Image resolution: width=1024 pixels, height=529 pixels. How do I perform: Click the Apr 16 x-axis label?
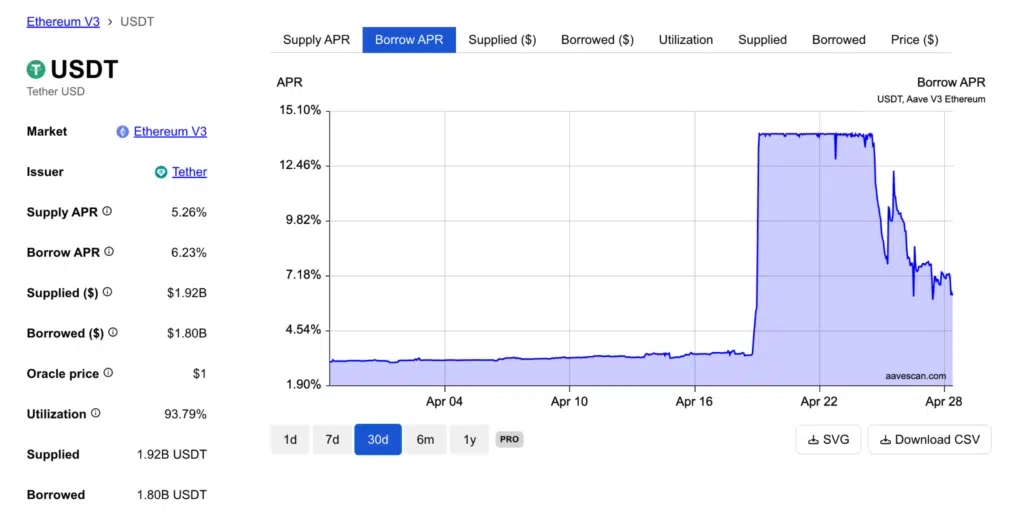[694, 402]
